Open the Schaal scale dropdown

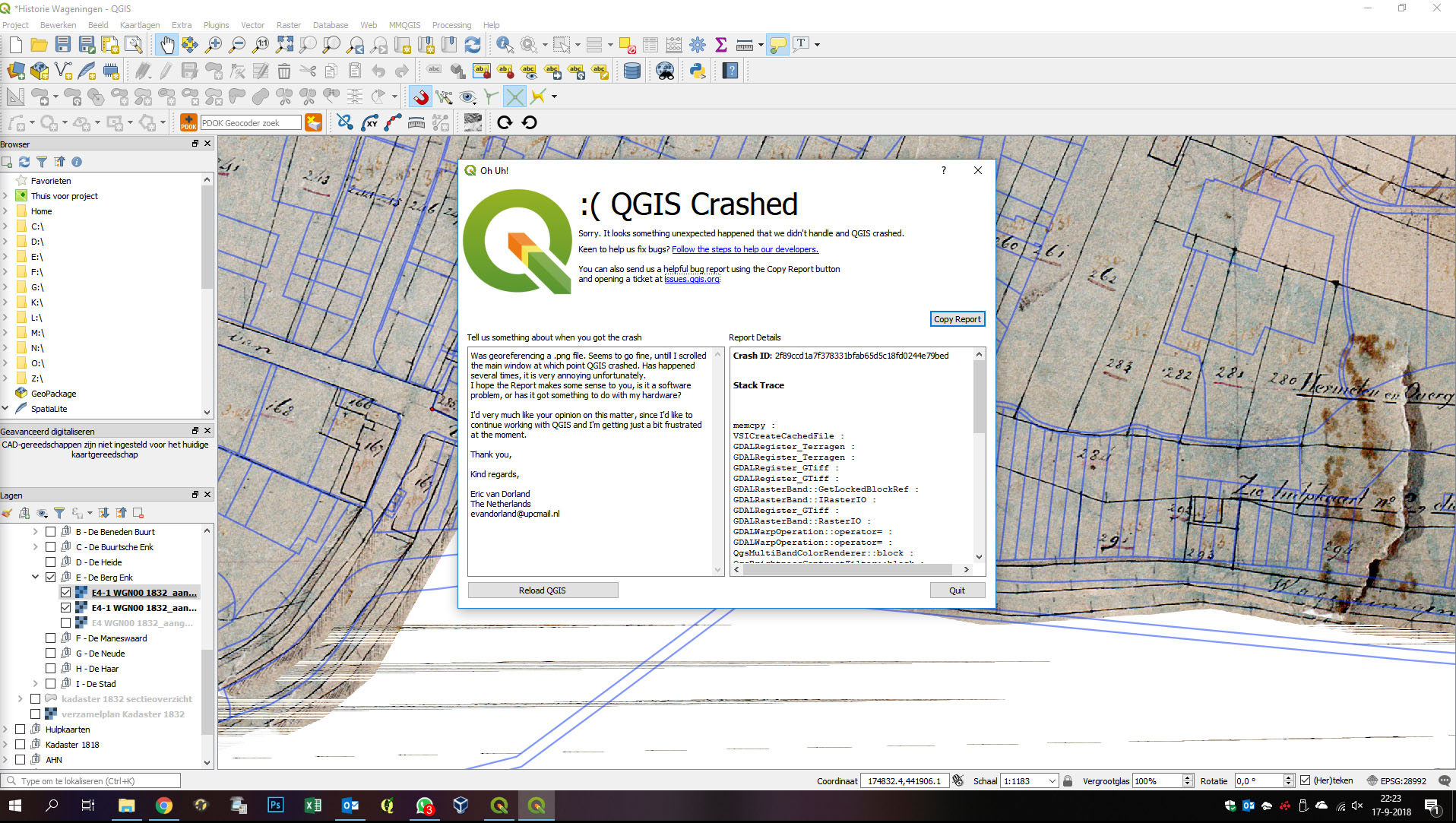click(1052, 781)
